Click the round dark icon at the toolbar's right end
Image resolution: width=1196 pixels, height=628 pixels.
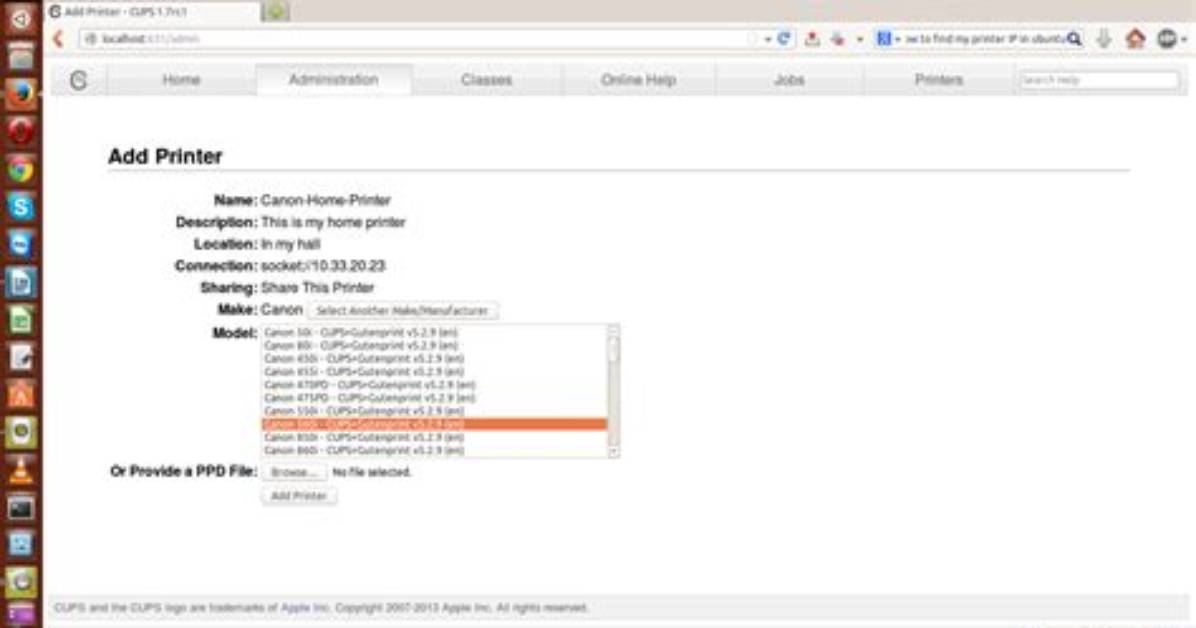coord(1167,38)
